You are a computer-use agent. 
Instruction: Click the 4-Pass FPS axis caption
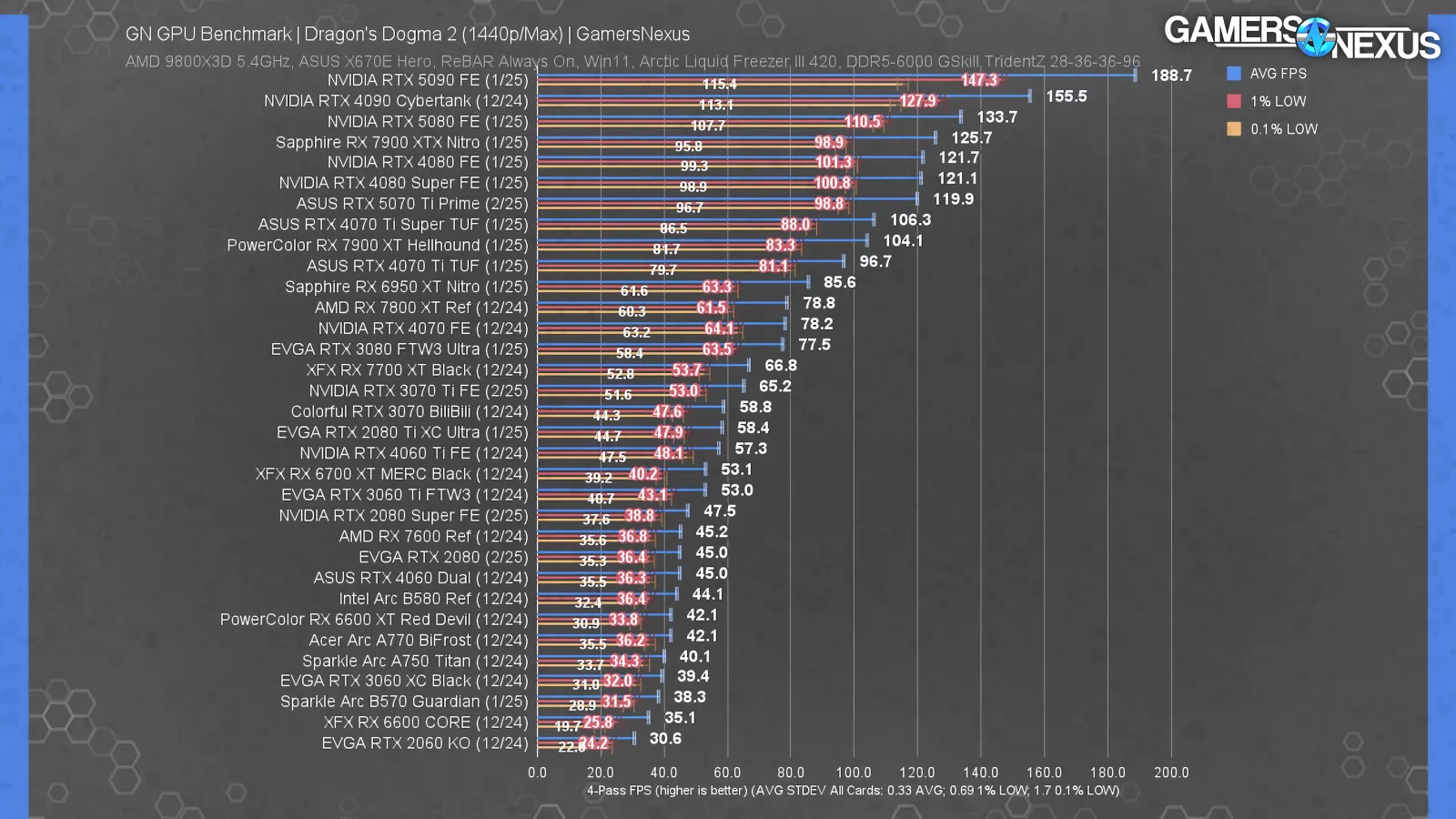853,791
